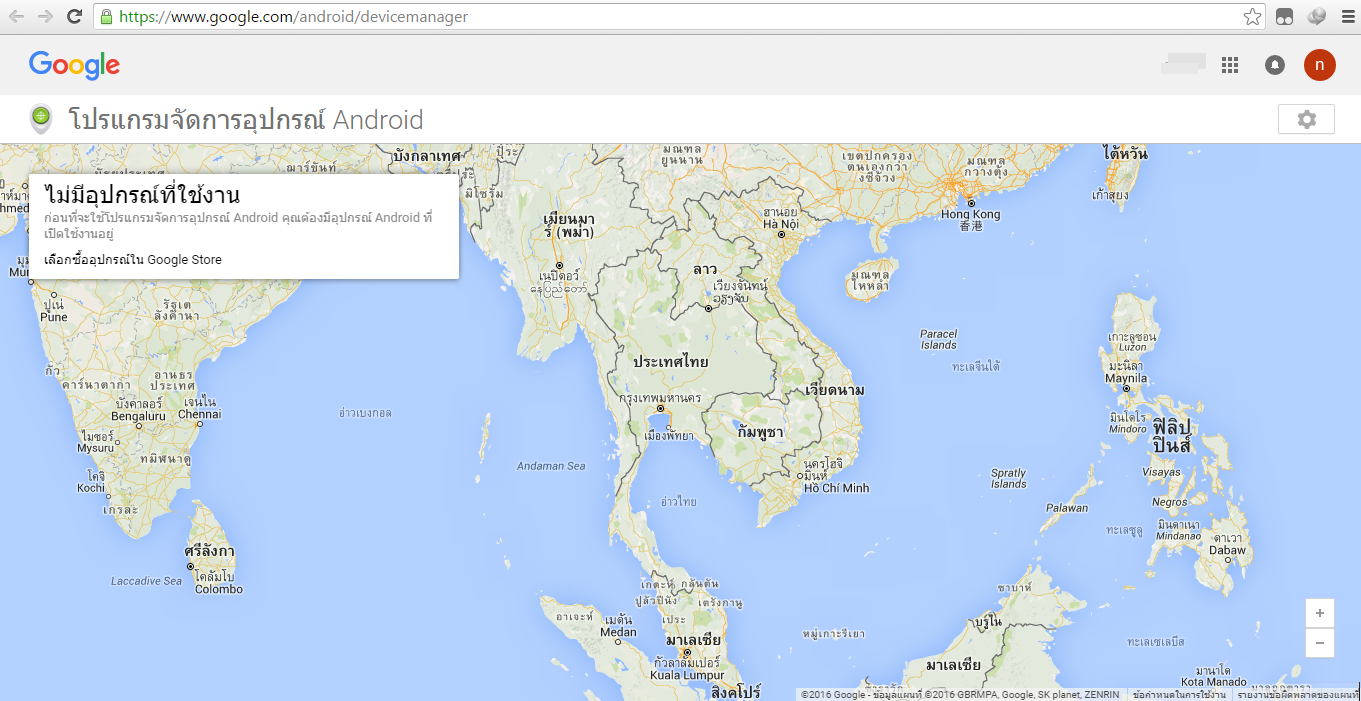
Task: Click the Medan city label
Action: coord(618,632)
